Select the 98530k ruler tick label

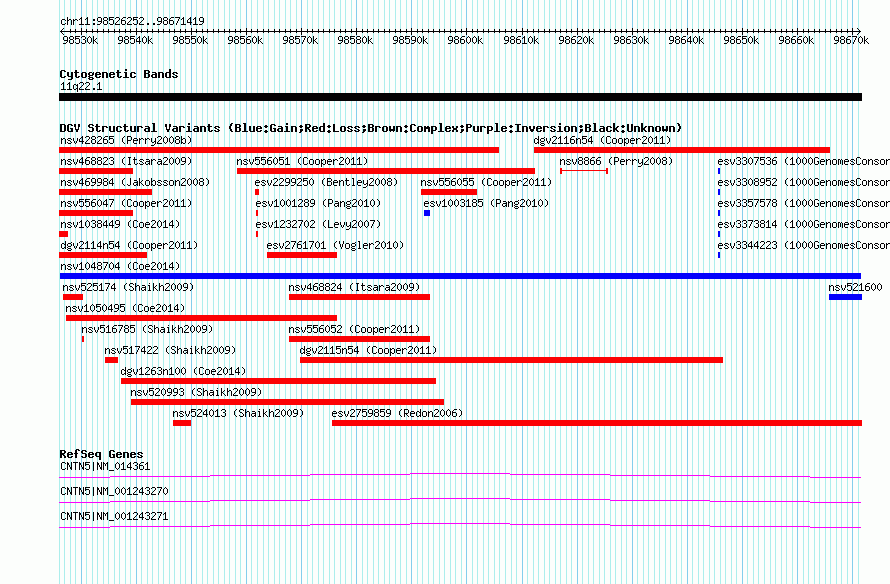(x=80, y=40)
